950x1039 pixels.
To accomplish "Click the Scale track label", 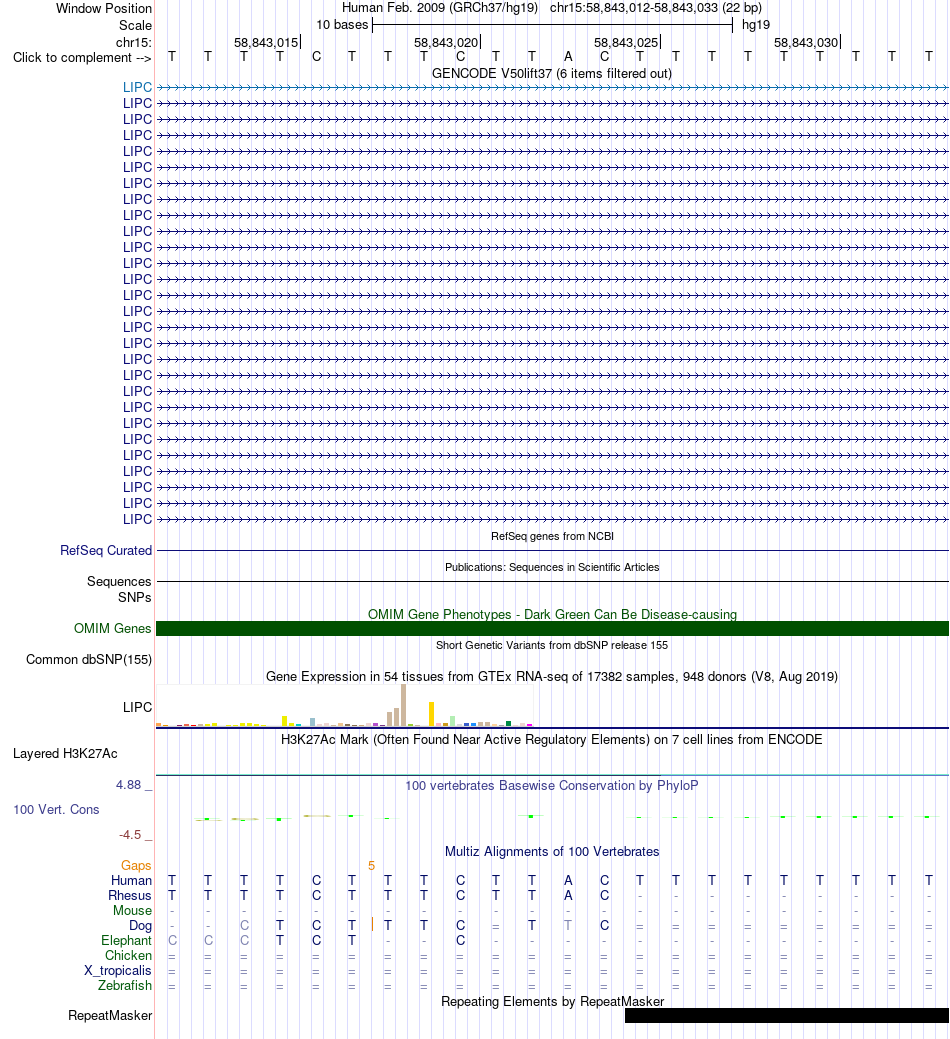I will (x=135, y=25).
